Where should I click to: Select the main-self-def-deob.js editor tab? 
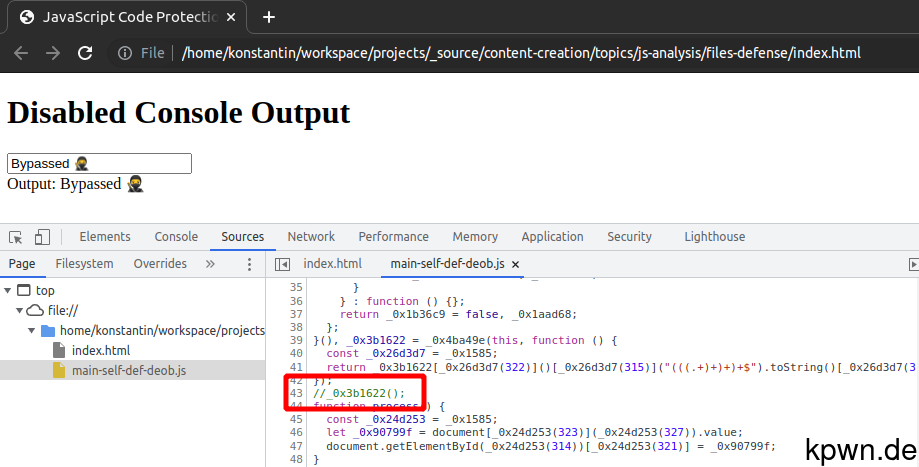coord(447,264)
